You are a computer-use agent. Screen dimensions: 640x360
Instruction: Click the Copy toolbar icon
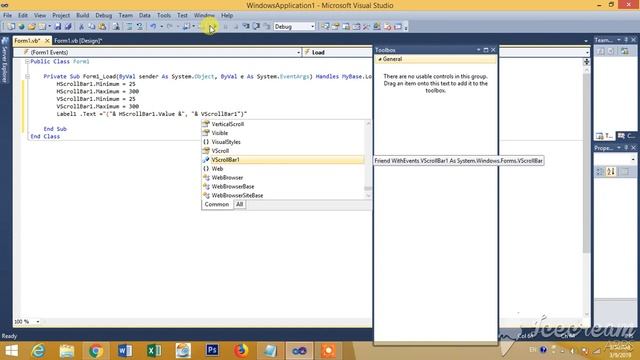click(x=92, y=27)
